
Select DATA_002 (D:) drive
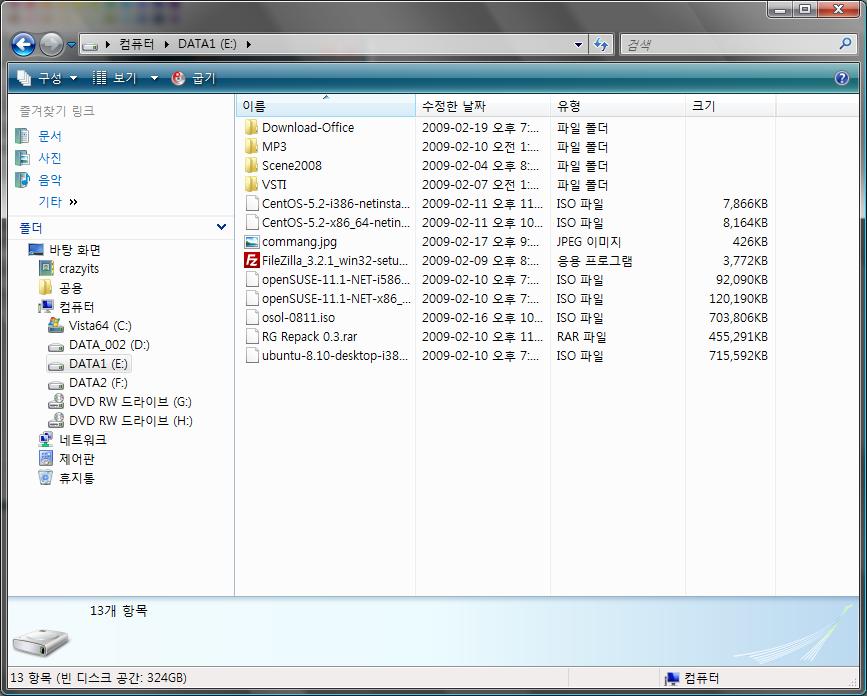[109, 345]
